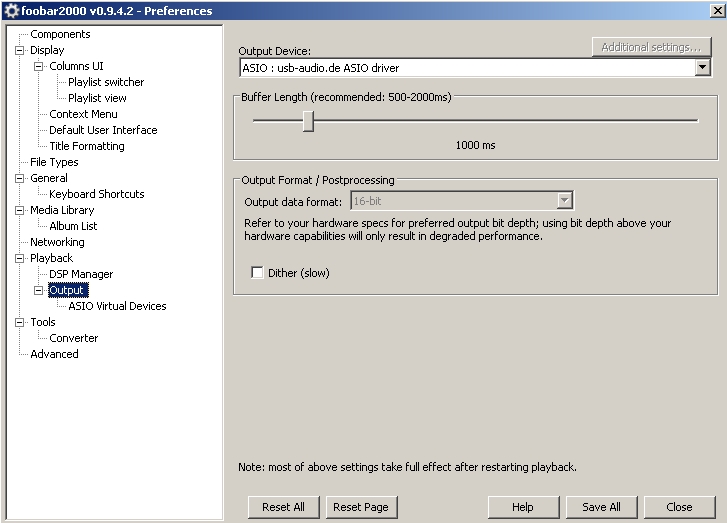Open ASIO Virtual Devices page
This screenshot has width=727, height=523.
117,306
